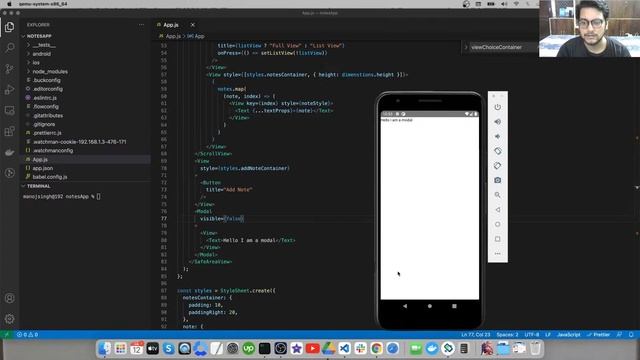Rotate the emulator left
This screenshot has width=640, height=360.
[x=498, y=151]
